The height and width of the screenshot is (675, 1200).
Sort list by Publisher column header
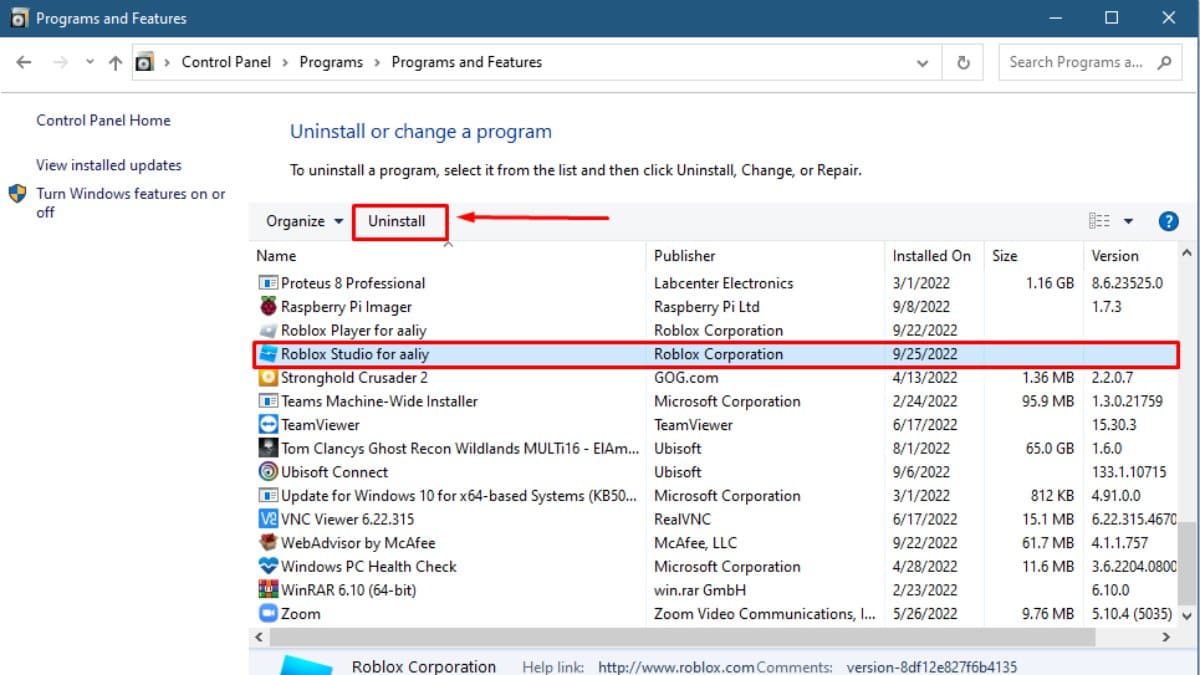coord(685,256)
